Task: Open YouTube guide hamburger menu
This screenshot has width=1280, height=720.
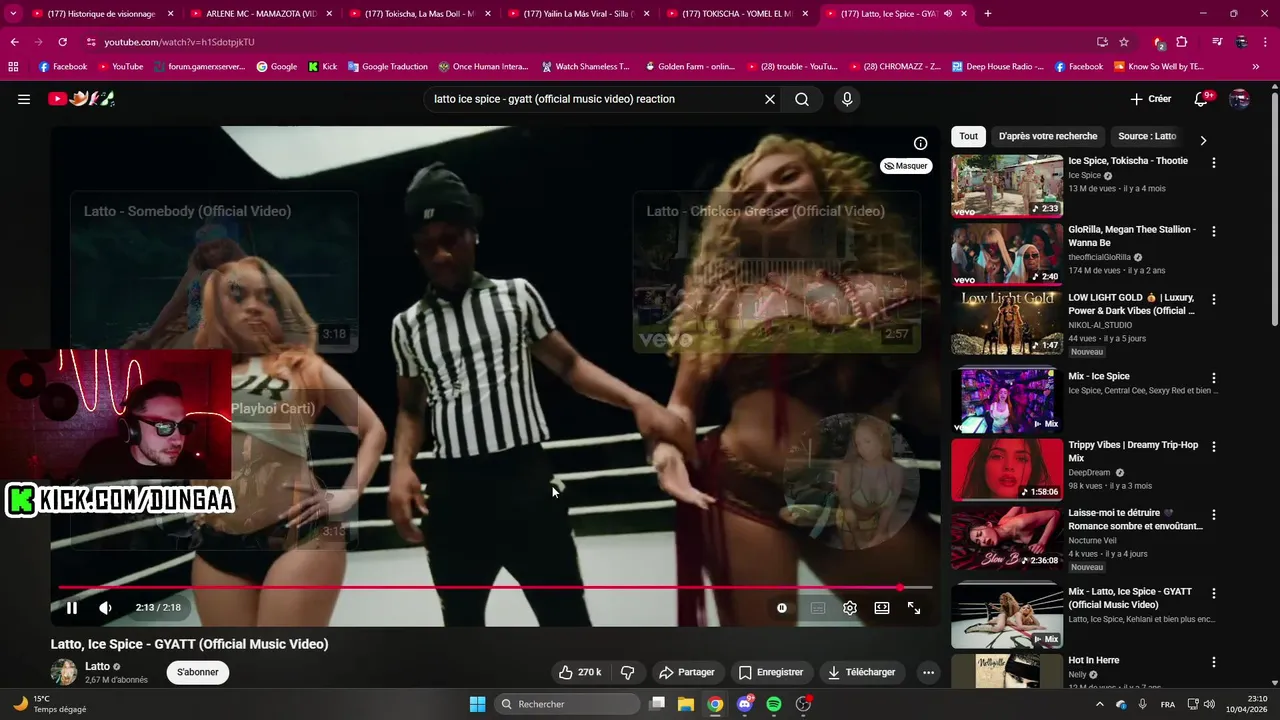Action: [x=24, y=99]
